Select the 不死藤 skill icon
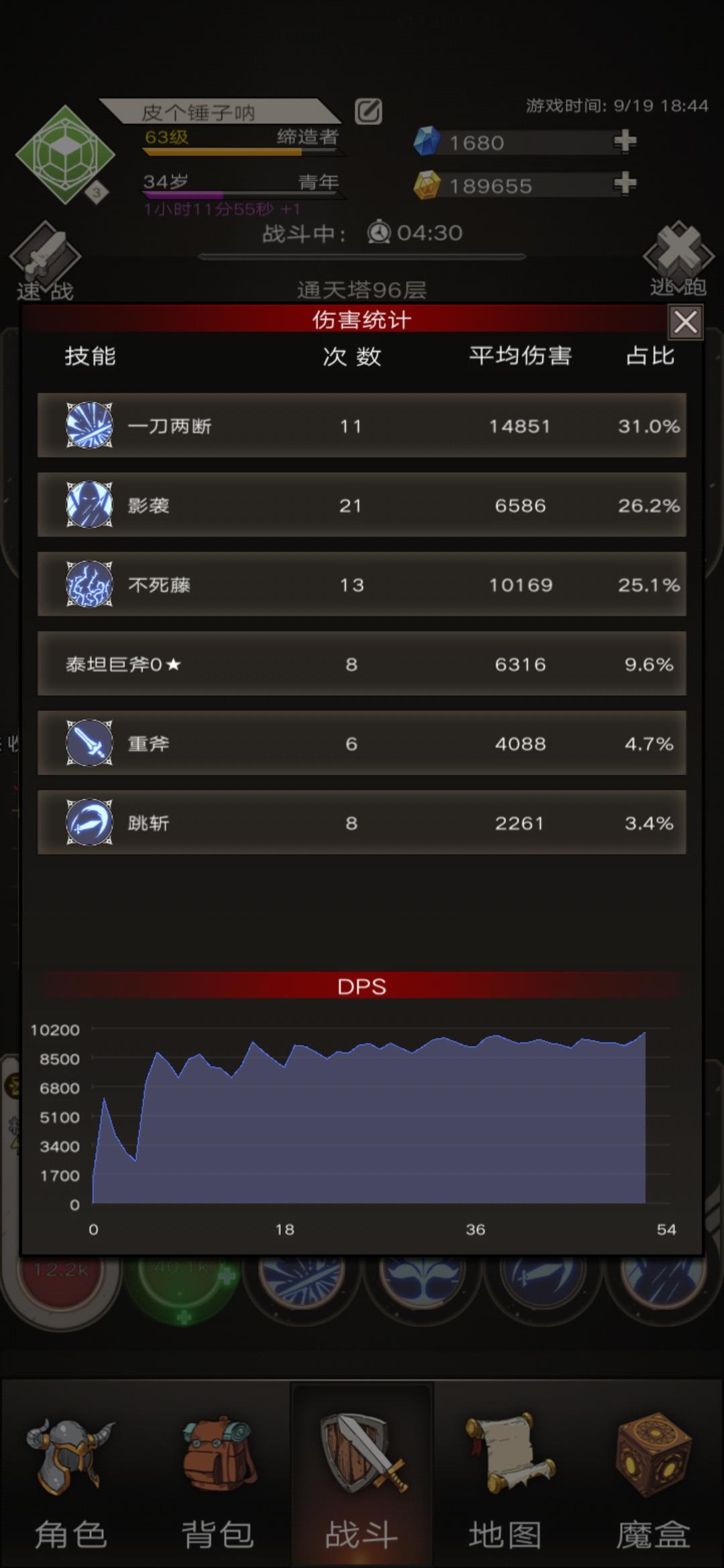Screen dimensions: 724x1568 coord(89,584)
